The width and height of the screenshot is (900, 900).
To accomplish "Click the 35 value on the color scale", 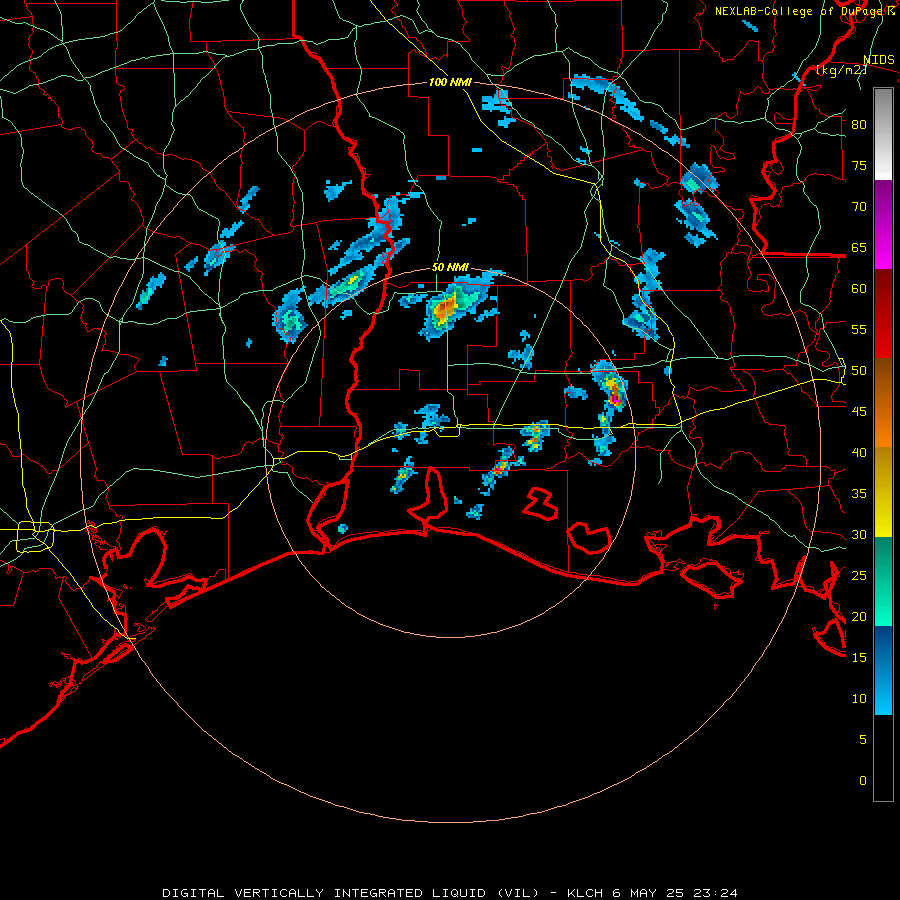I will click(859, 494).
